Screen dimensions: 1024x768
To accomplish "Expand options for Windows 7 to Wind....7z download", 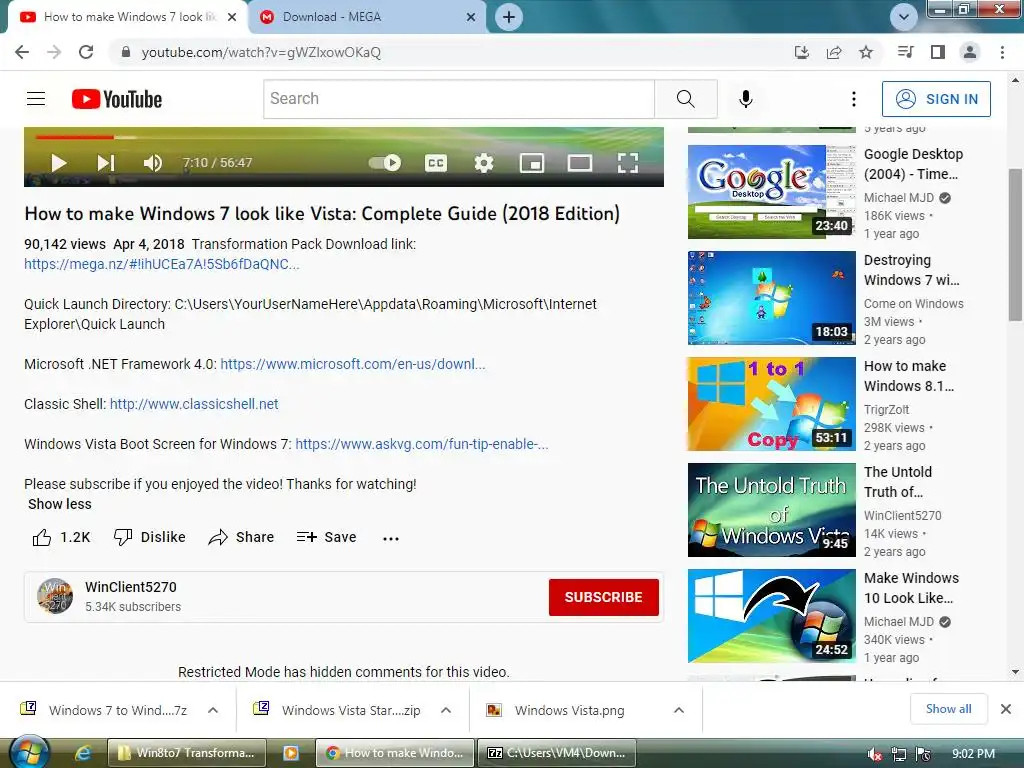I will (x=213, y=710).
